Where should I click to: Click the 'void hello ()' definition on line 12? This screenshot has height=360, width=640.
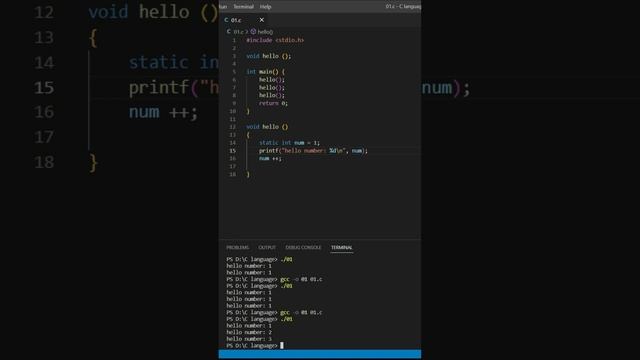267,127
